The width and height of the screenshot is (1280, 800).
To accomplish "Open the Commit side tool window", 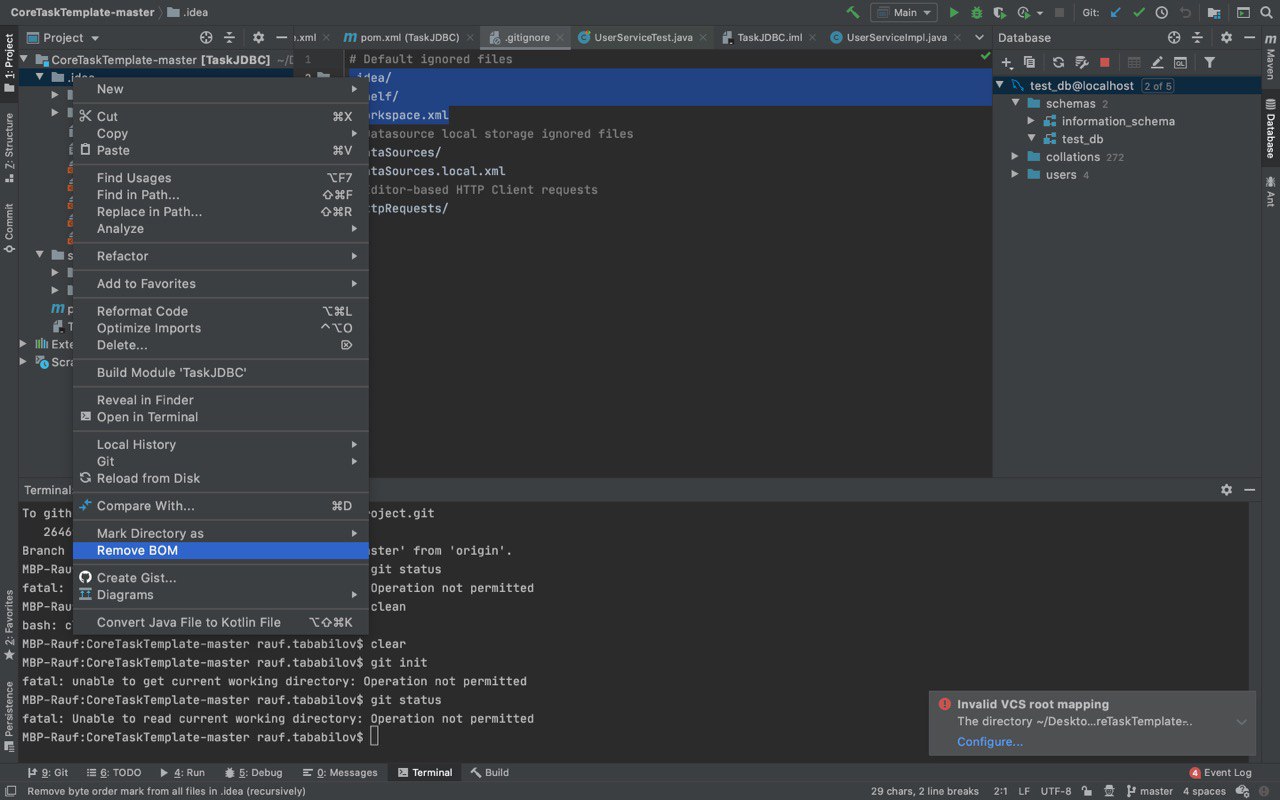I will tap(9, 228).
